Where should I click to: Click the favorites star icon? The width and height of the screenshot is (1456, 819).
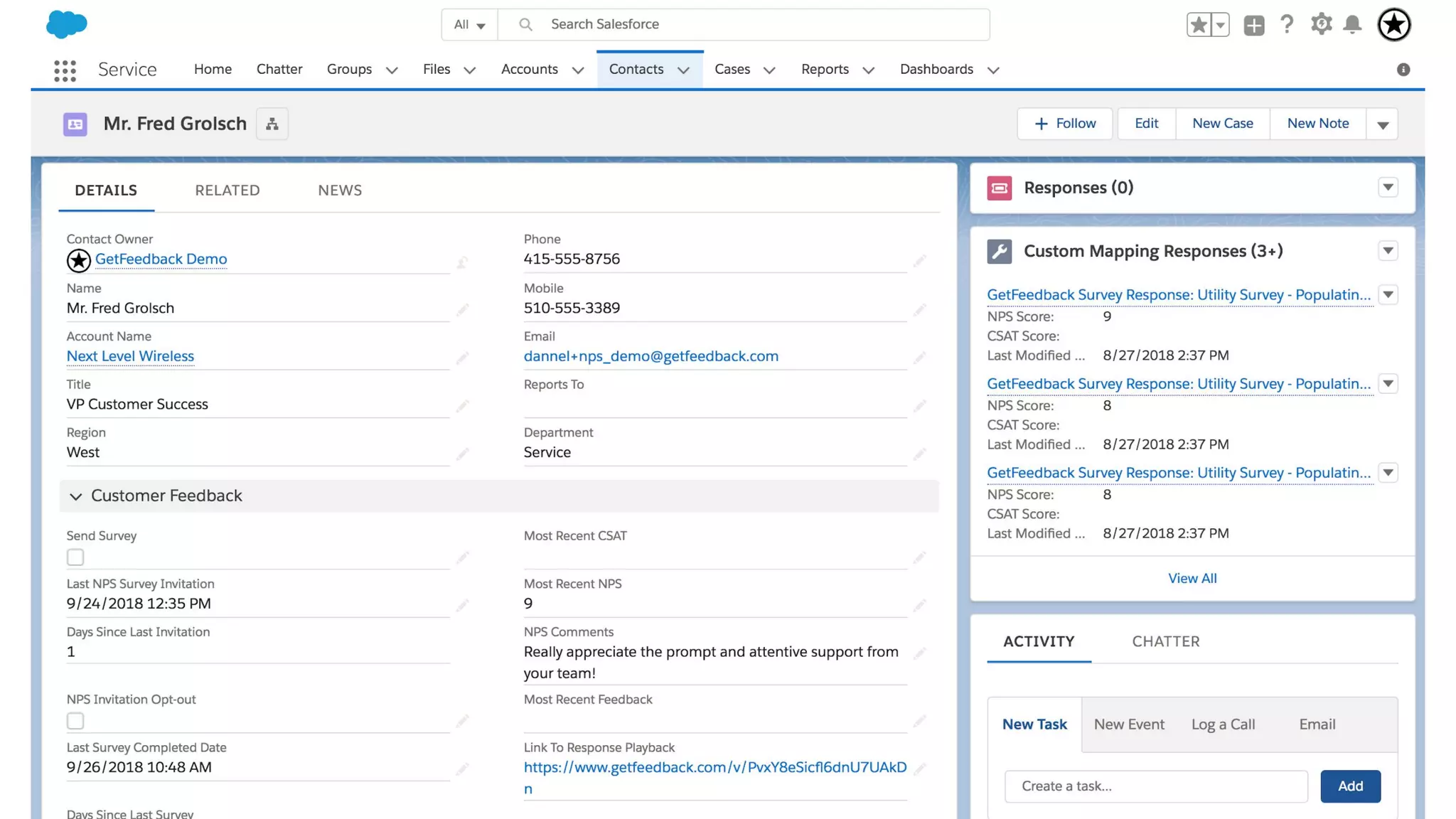pos(1199,25)
